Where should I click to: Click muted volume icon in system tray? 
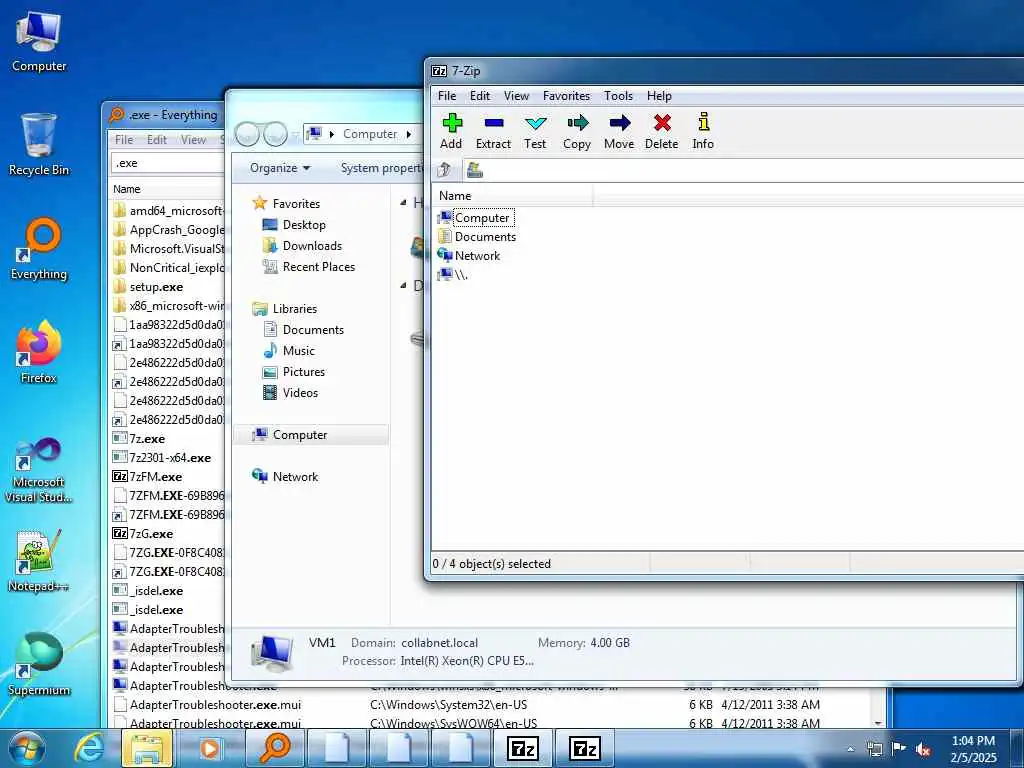click(x=923, y=749)
